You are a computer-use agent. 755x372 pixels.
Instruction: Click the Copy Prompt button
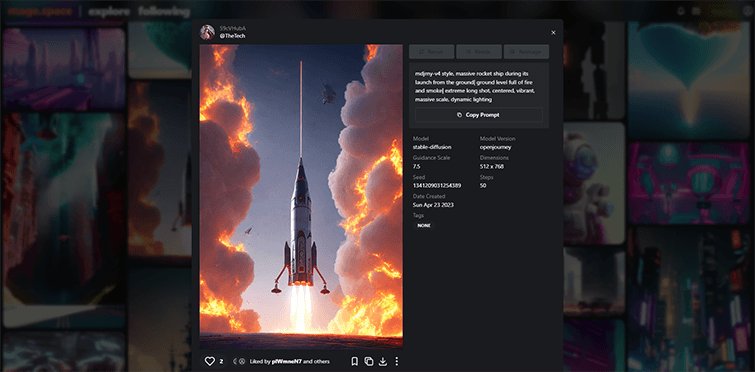pos(479,115)
